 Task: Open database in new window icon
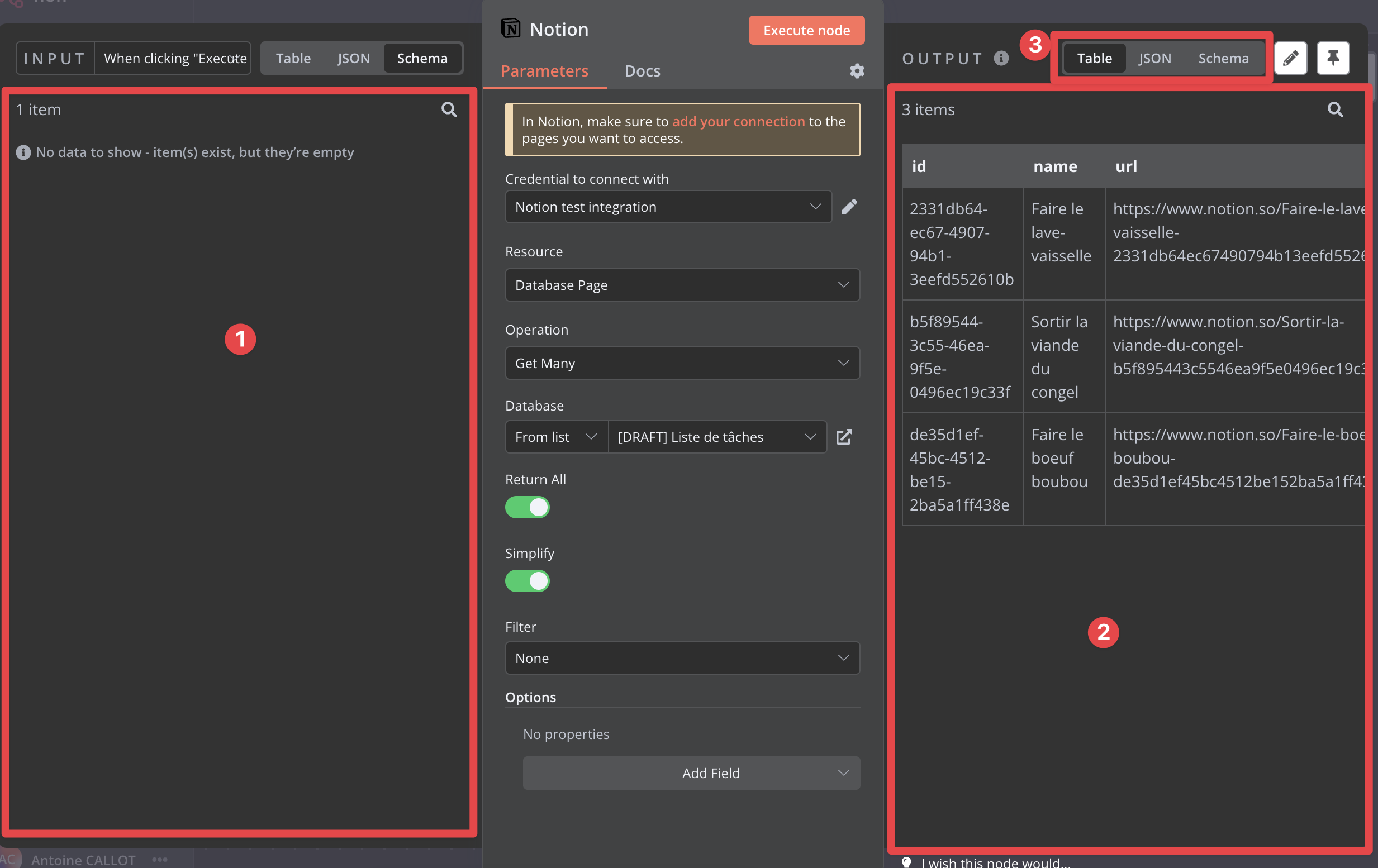[844, 437]
